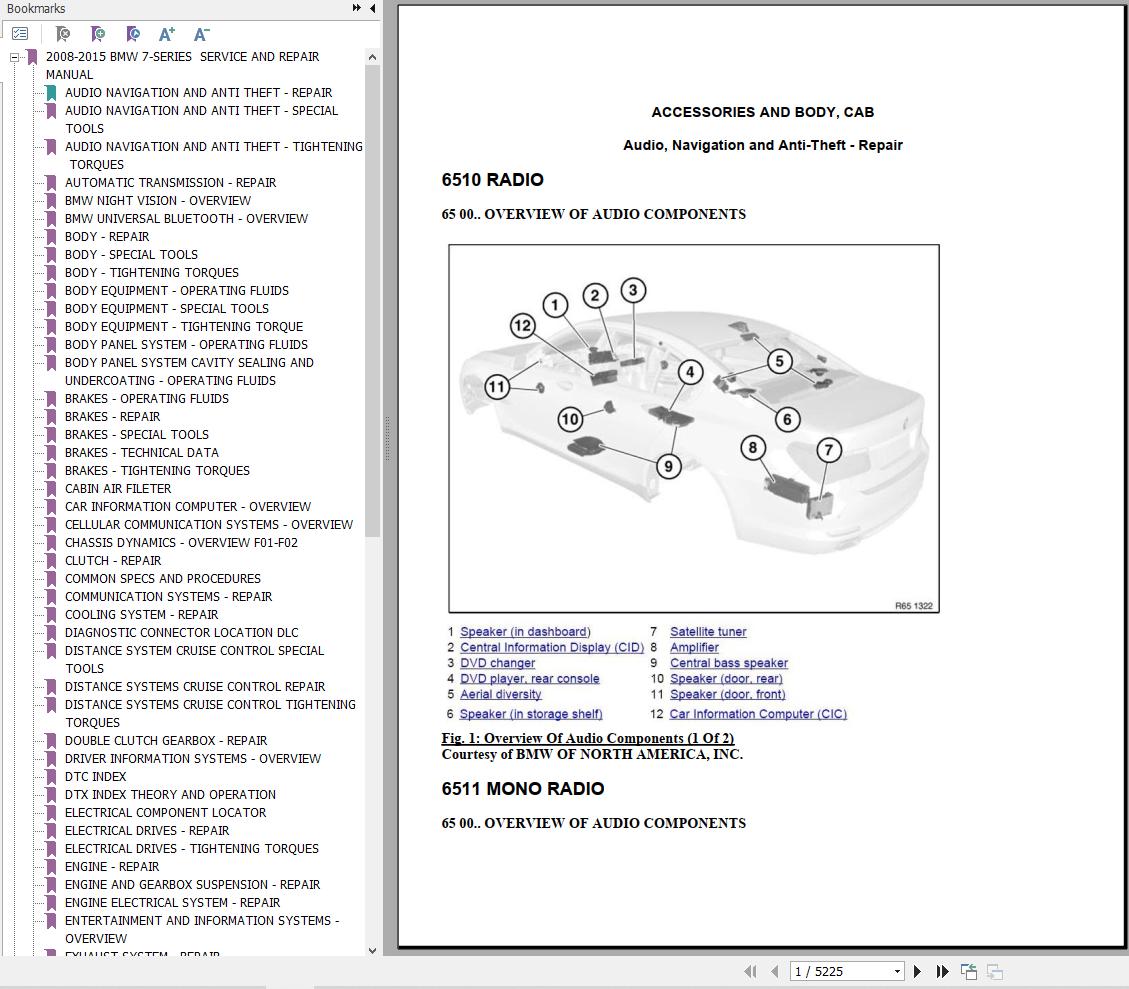Go to the next page
This screenshot has width=1129, height=989.
tap(917, 971)
